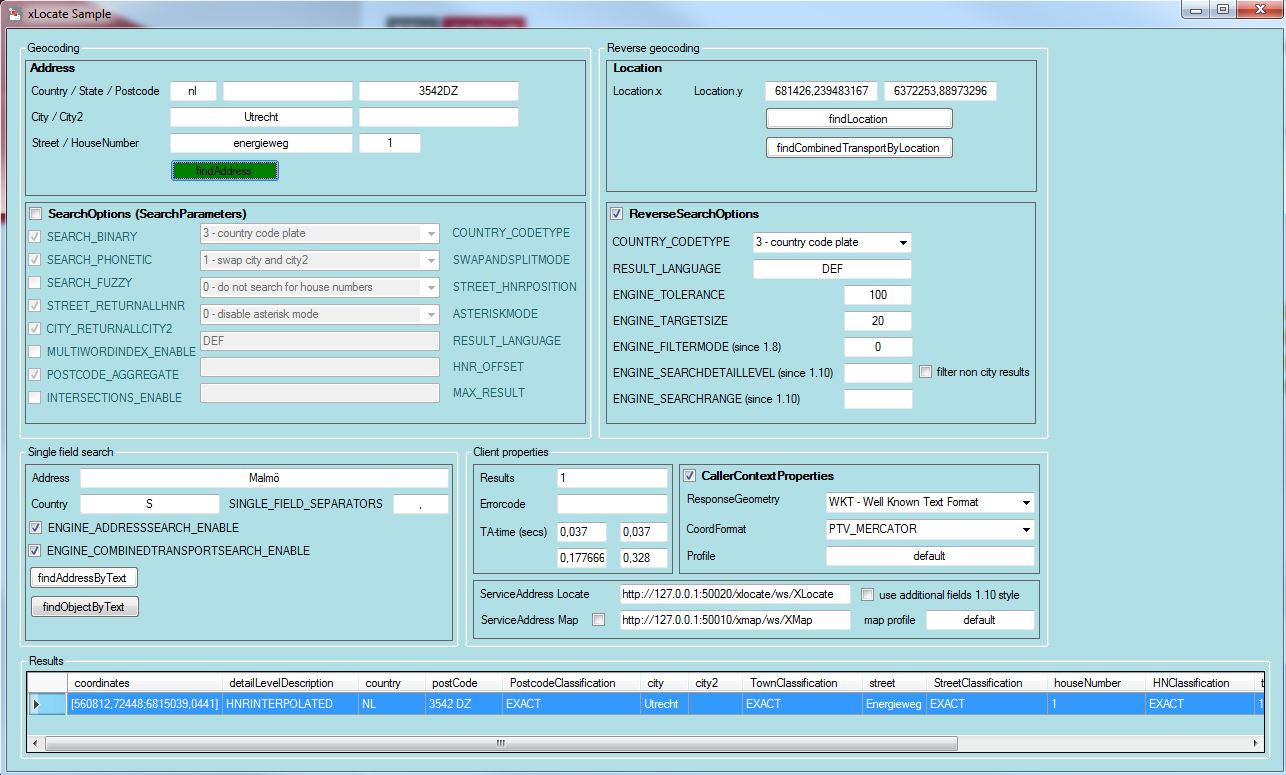Click the green findAddress button
The width and height of the screenshot is (1286, 775).
click(x=224, y=171)
